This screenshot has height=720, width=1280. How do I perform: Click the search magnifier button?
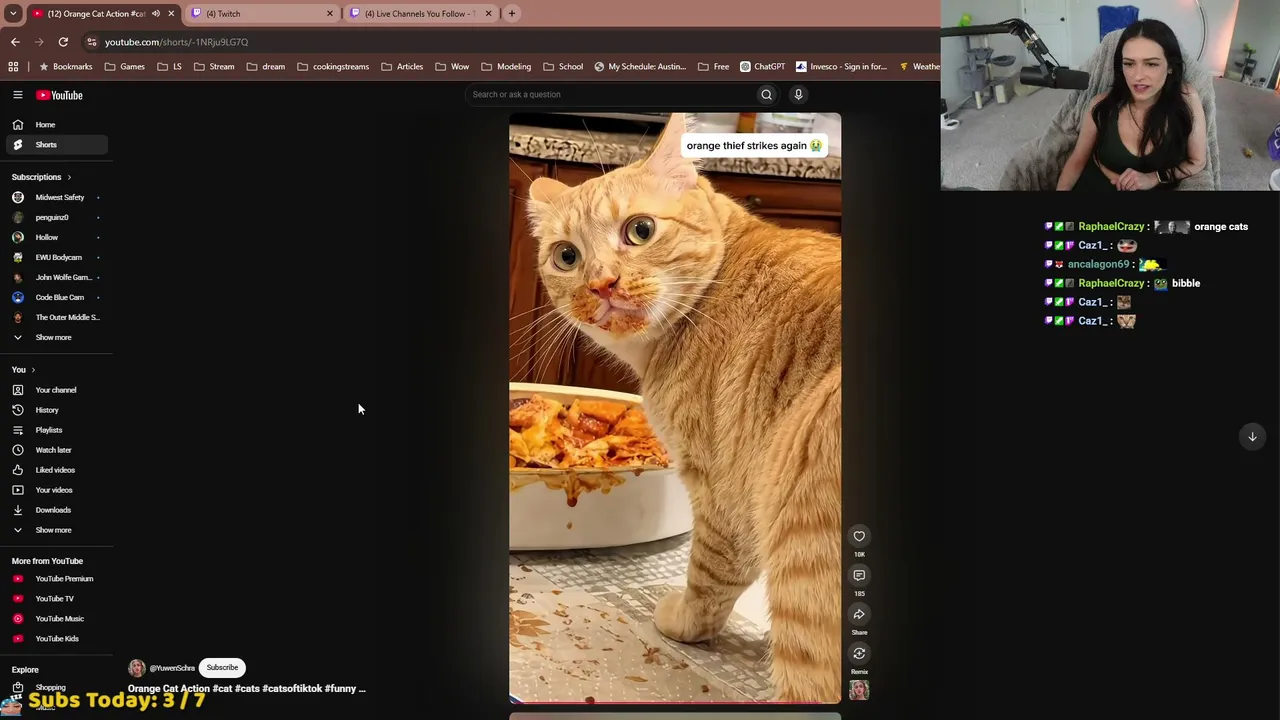click(767, 95)
